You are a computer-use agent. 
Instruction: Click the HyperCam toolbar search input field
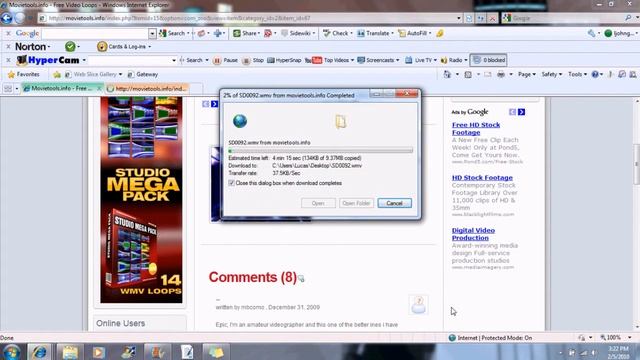(129, 60)
